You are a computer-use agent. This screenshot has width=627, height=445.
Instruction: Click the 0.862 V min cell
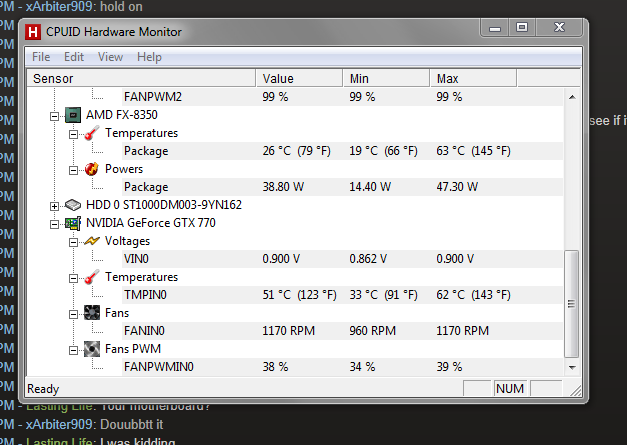(x=368, y=259)
